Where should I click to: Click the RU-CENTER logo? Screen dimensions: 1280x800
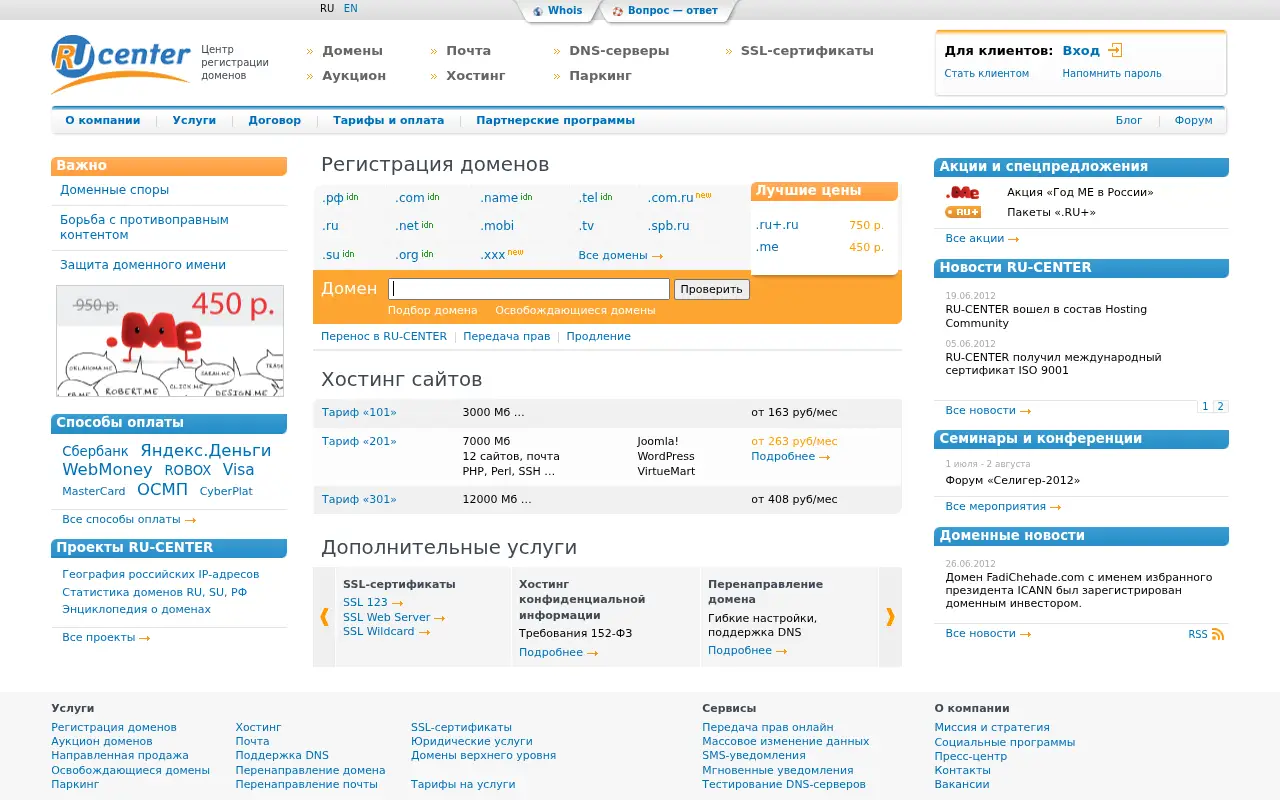121,63
